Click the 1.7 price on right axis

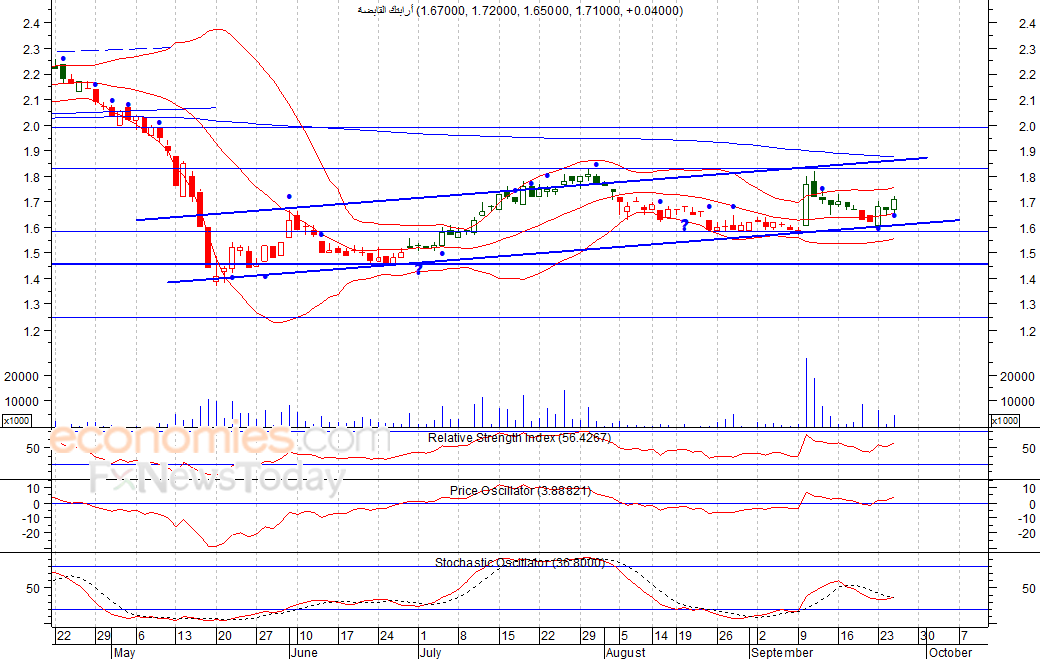pyautogui.click(x=1027, y=203)
